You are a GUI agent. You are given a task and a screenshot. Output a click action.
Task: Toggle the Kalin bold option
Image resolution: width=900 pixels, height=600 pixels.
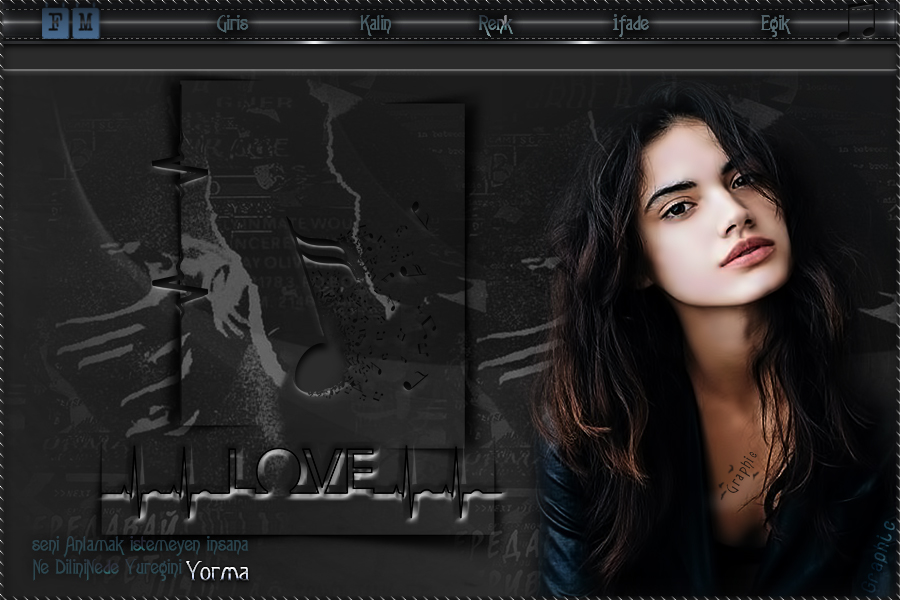click(376, 25)
